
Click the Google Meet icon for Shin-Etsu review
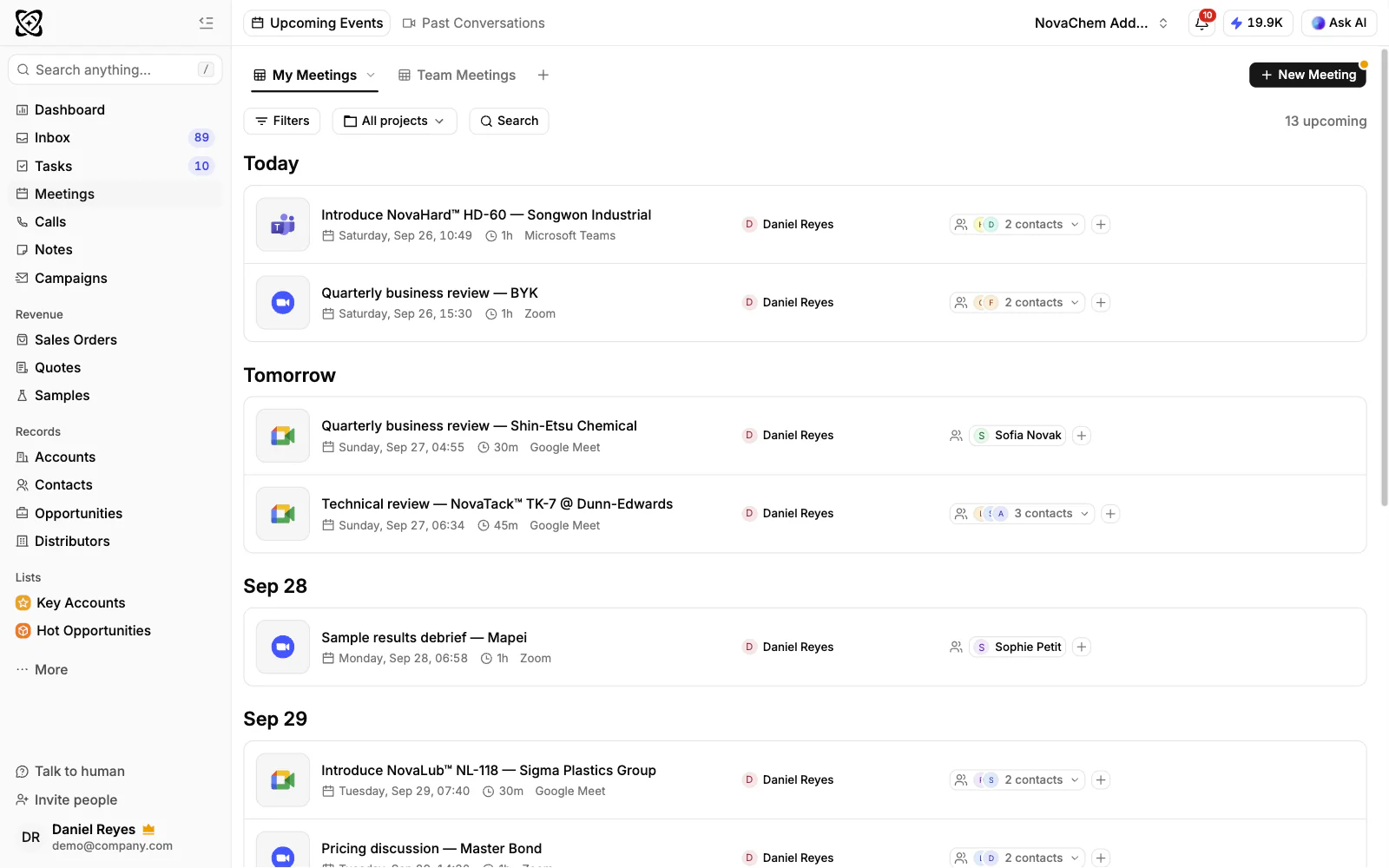(x=283, y=436)
